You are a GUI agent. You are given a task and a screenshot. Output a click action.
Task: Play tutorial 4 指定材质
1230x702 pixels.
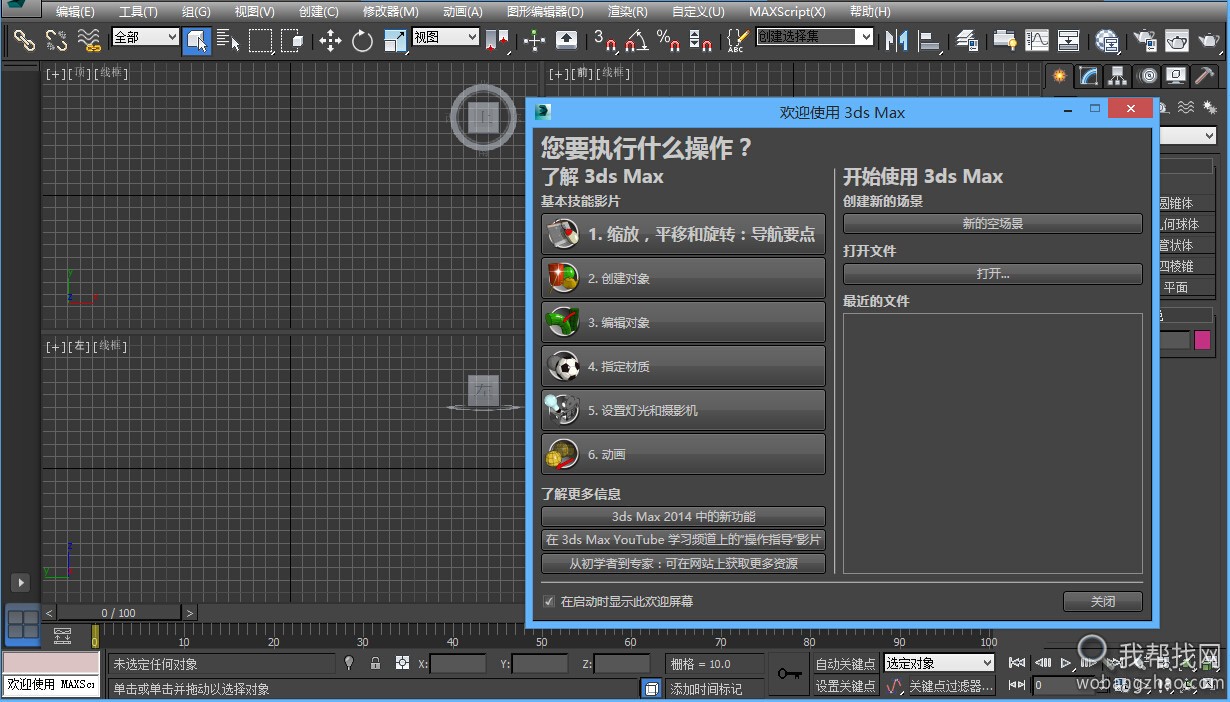click(x=683, y=366)
